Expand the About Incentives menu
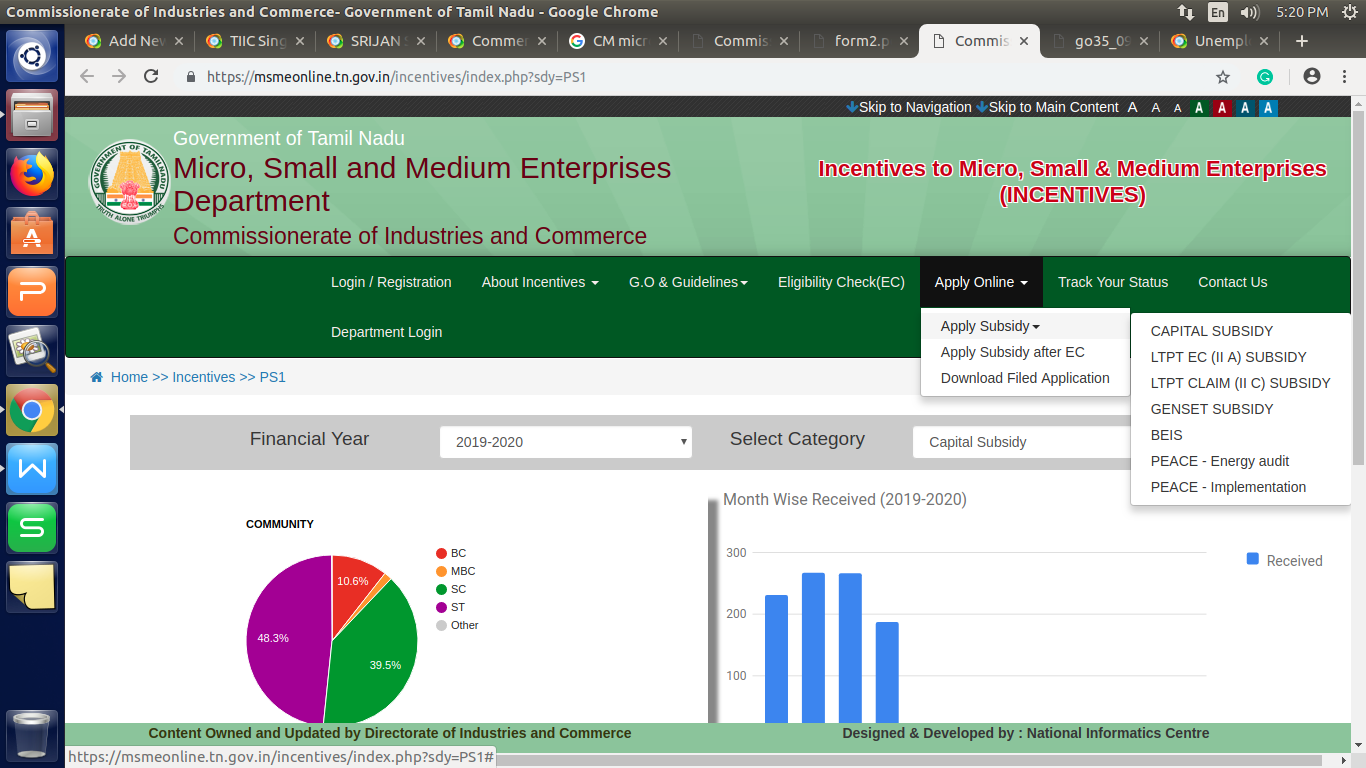1366x768 pixels. [540, 282]
